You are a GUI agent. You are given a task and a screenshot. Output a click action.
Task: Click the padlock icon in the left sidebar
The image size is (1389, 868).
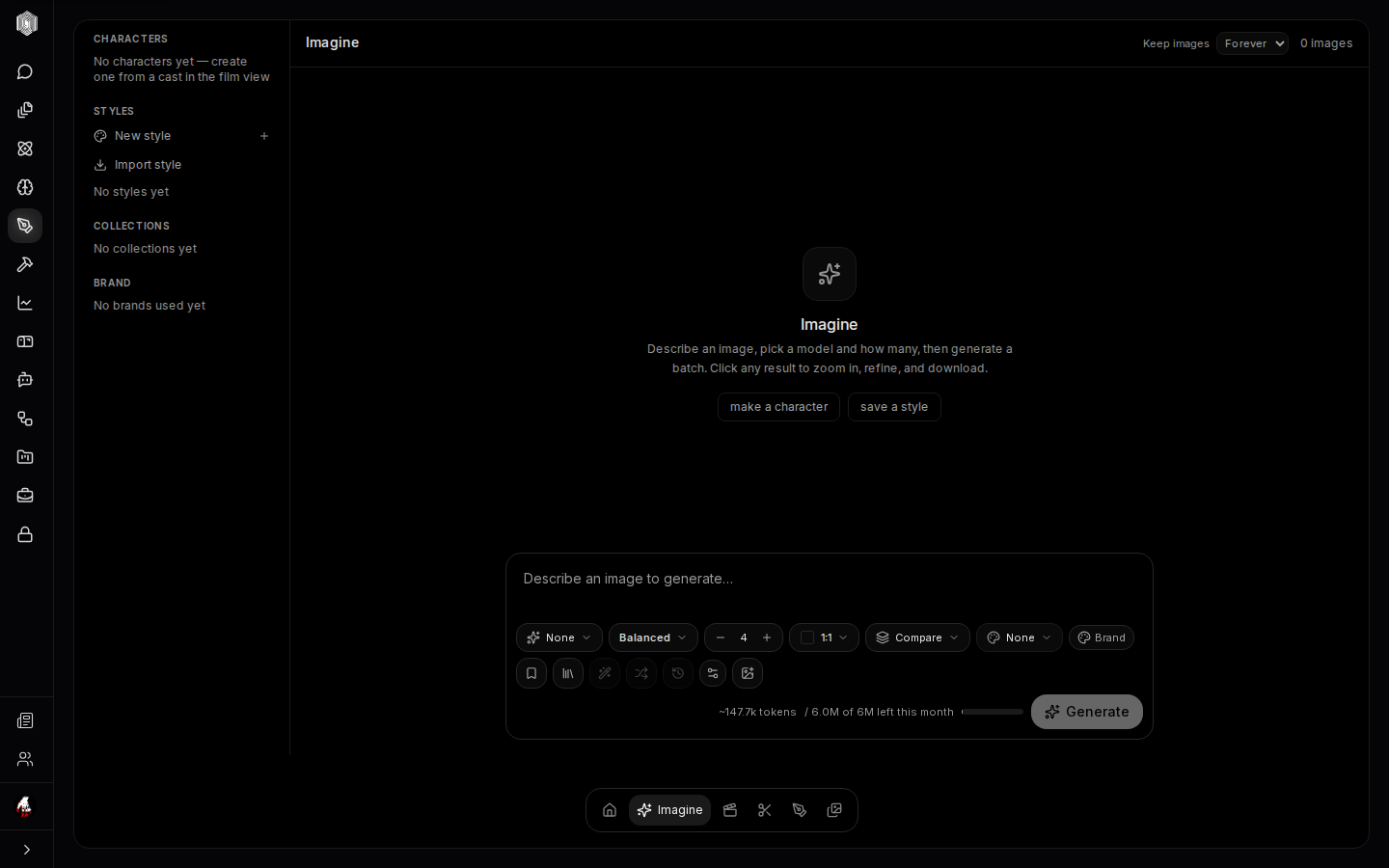(x=25, y=534)
